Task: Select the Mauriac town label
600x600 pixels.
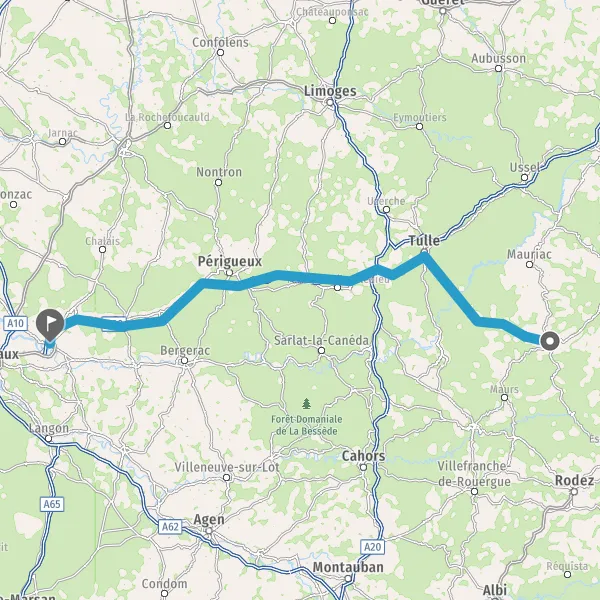Action: pos(529,254)
